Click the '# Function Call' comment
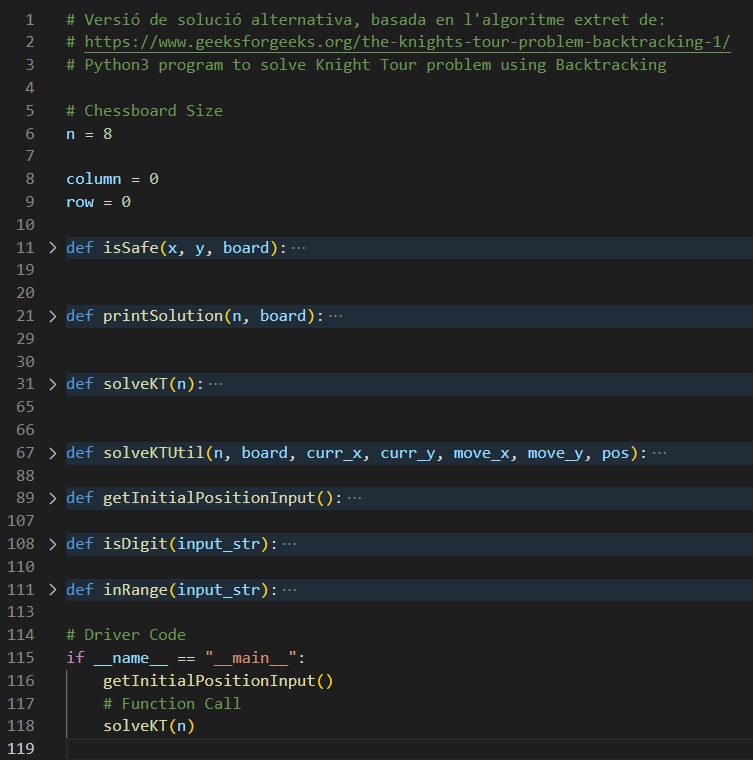 point(172,704)
